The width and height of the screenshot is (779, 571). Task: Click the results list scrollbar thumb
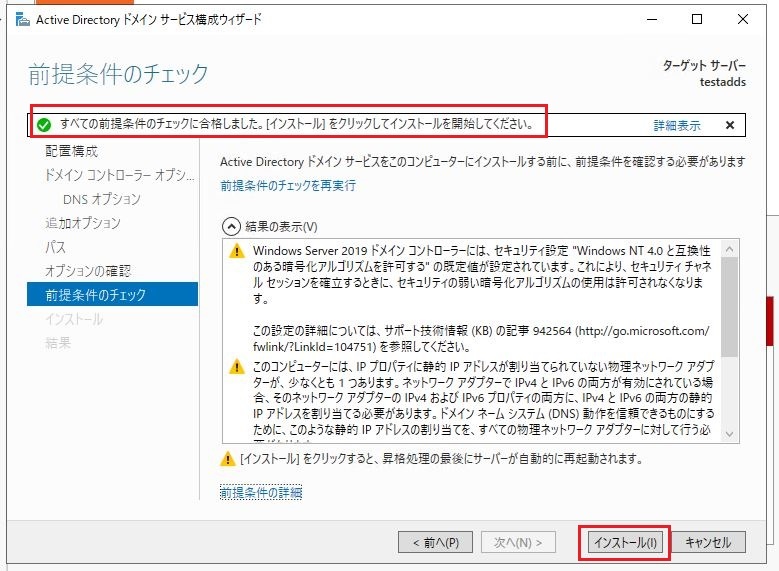coord(729,307)
